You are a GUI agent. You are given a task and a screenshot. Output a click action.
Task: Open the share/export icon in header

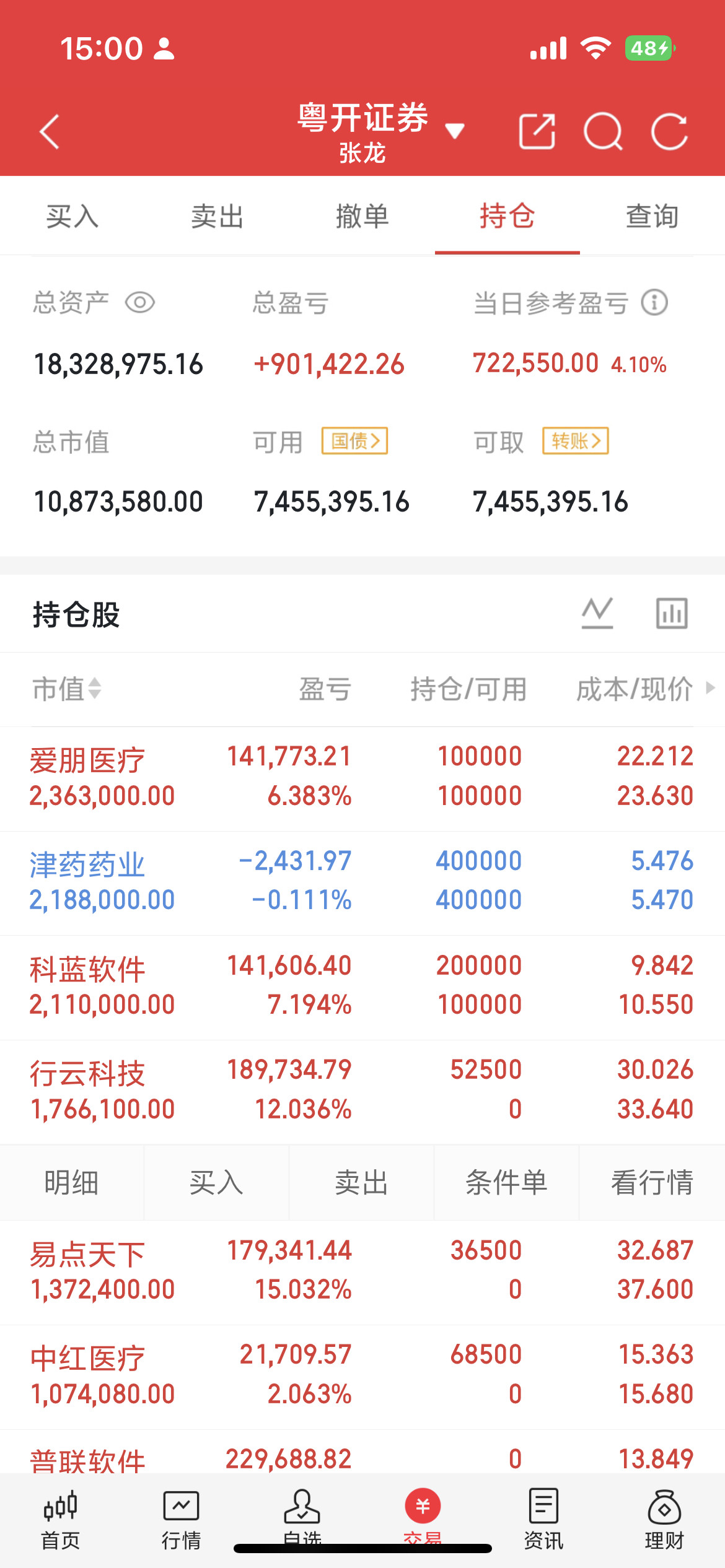(537, 131)
